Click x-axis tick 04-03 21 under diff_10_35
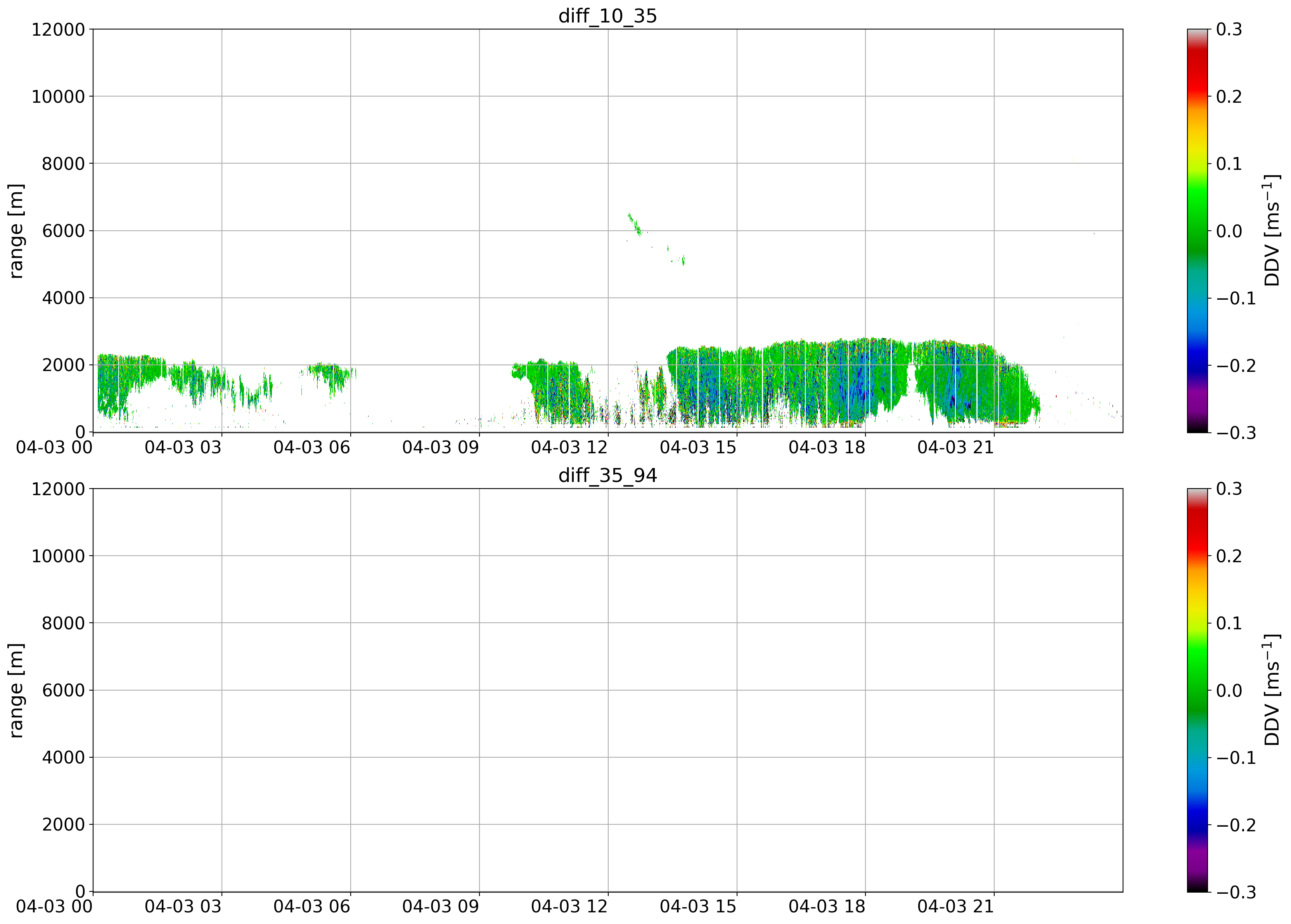The image size is (1291, 924). [956, 447]
